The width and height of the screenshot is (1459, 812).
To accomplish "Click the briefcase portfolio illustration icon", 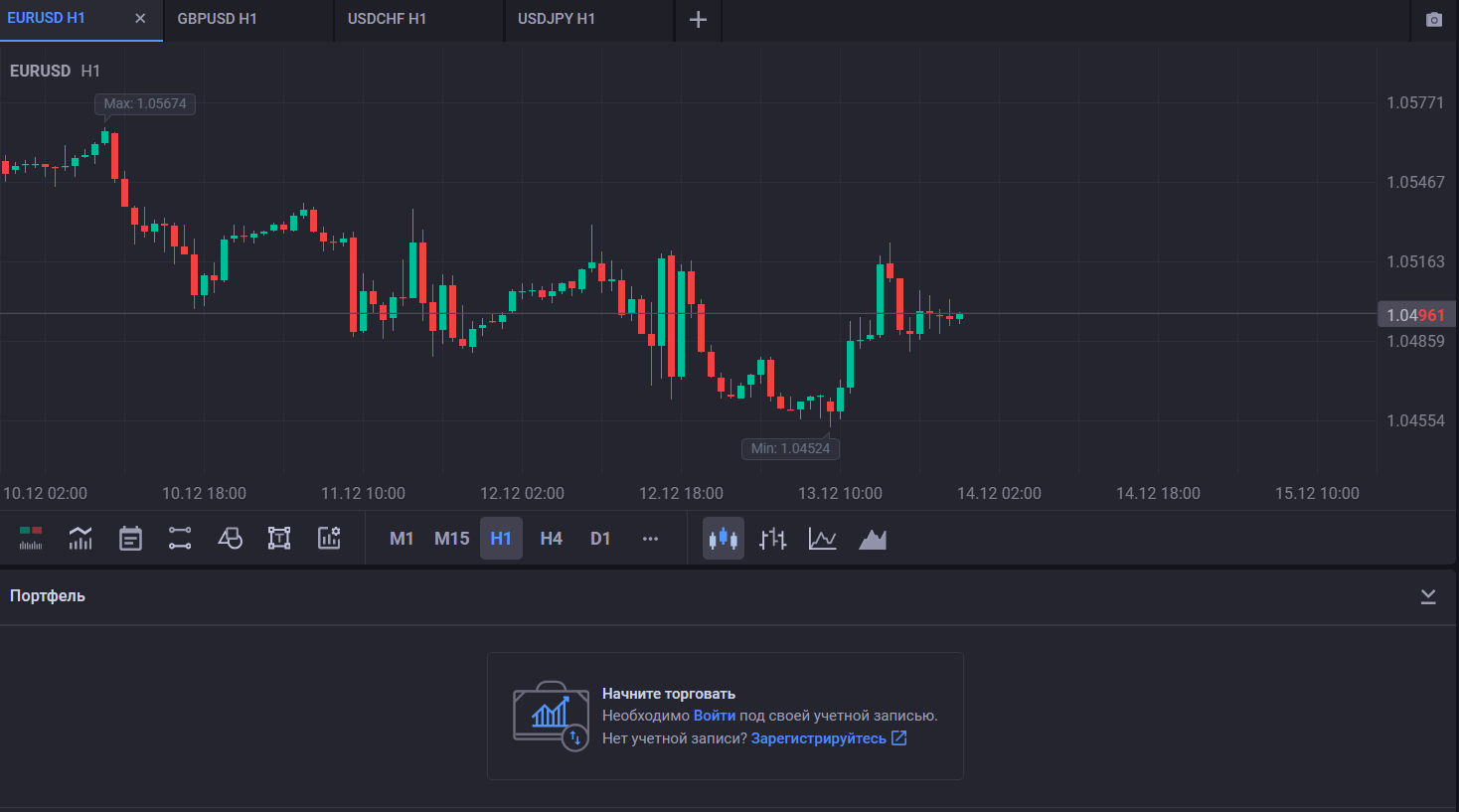I will point(551,716).
